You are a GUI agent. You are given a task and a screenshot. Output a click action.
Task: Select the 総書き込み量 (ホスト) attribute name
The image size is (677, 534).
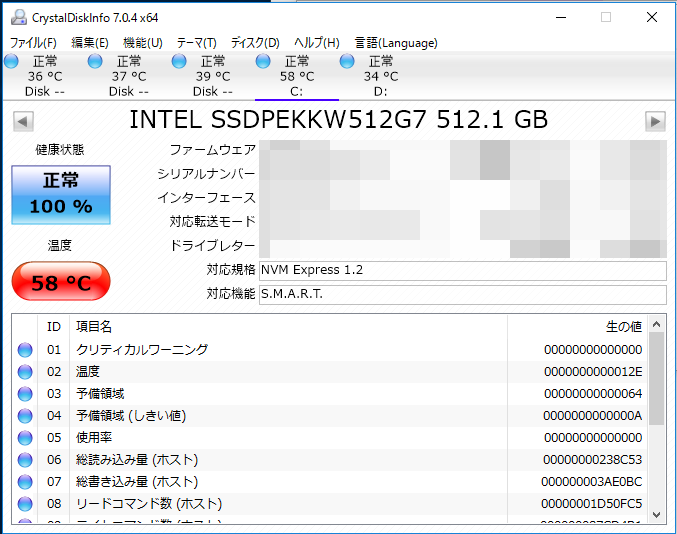coord(137,482)
